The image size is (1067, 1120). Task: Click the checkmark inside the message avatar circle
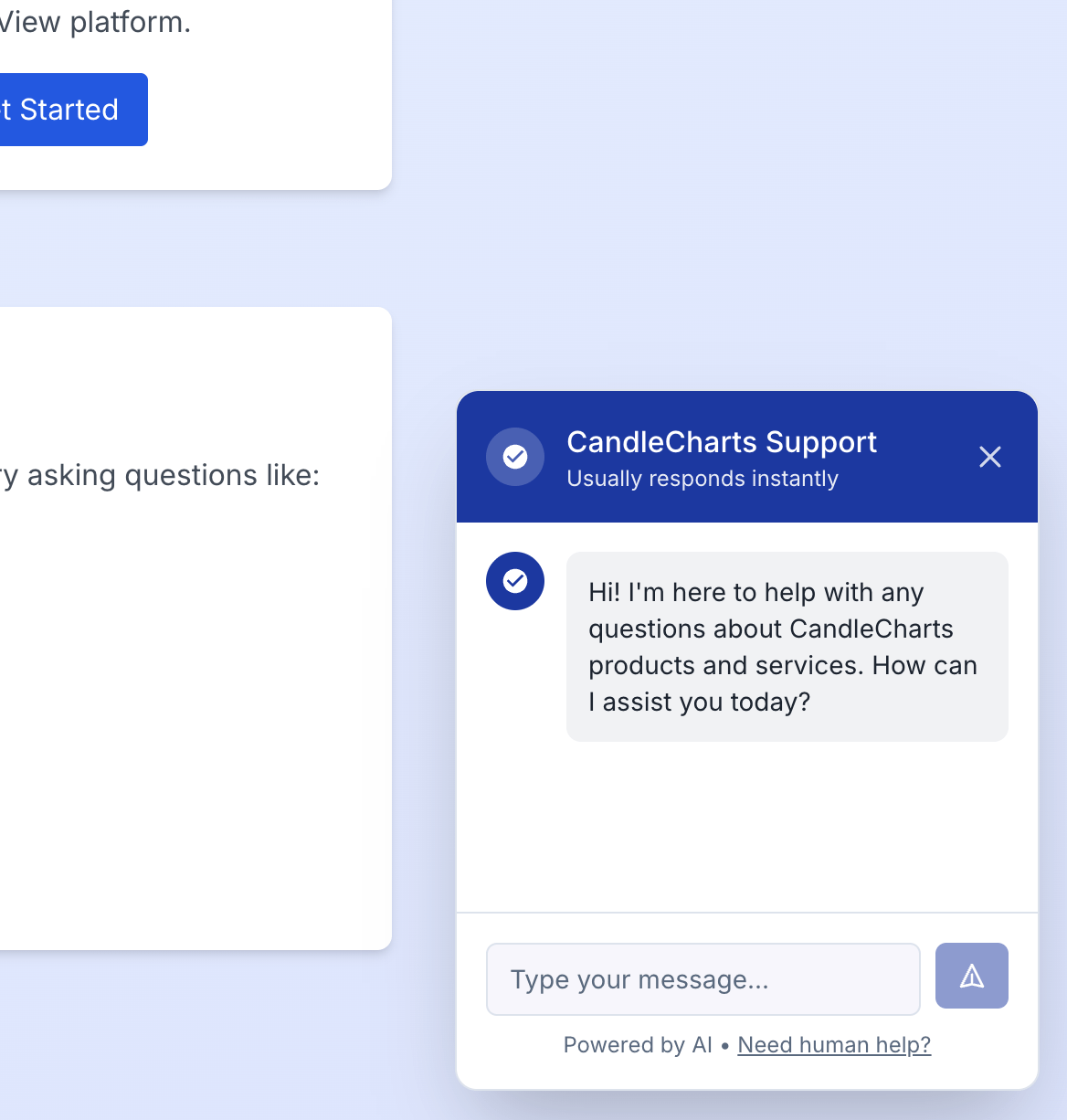[x=514, y=581]
